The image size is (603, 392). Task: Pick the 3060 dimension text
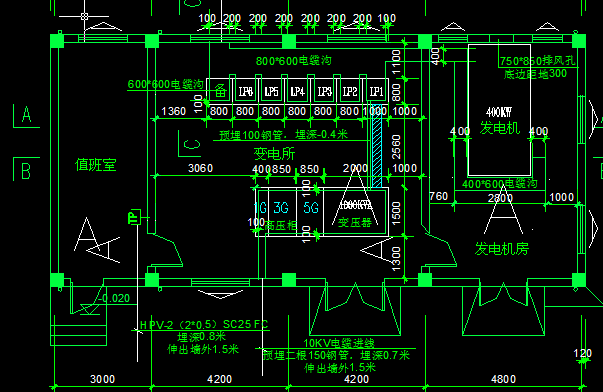tap(200, 168)
